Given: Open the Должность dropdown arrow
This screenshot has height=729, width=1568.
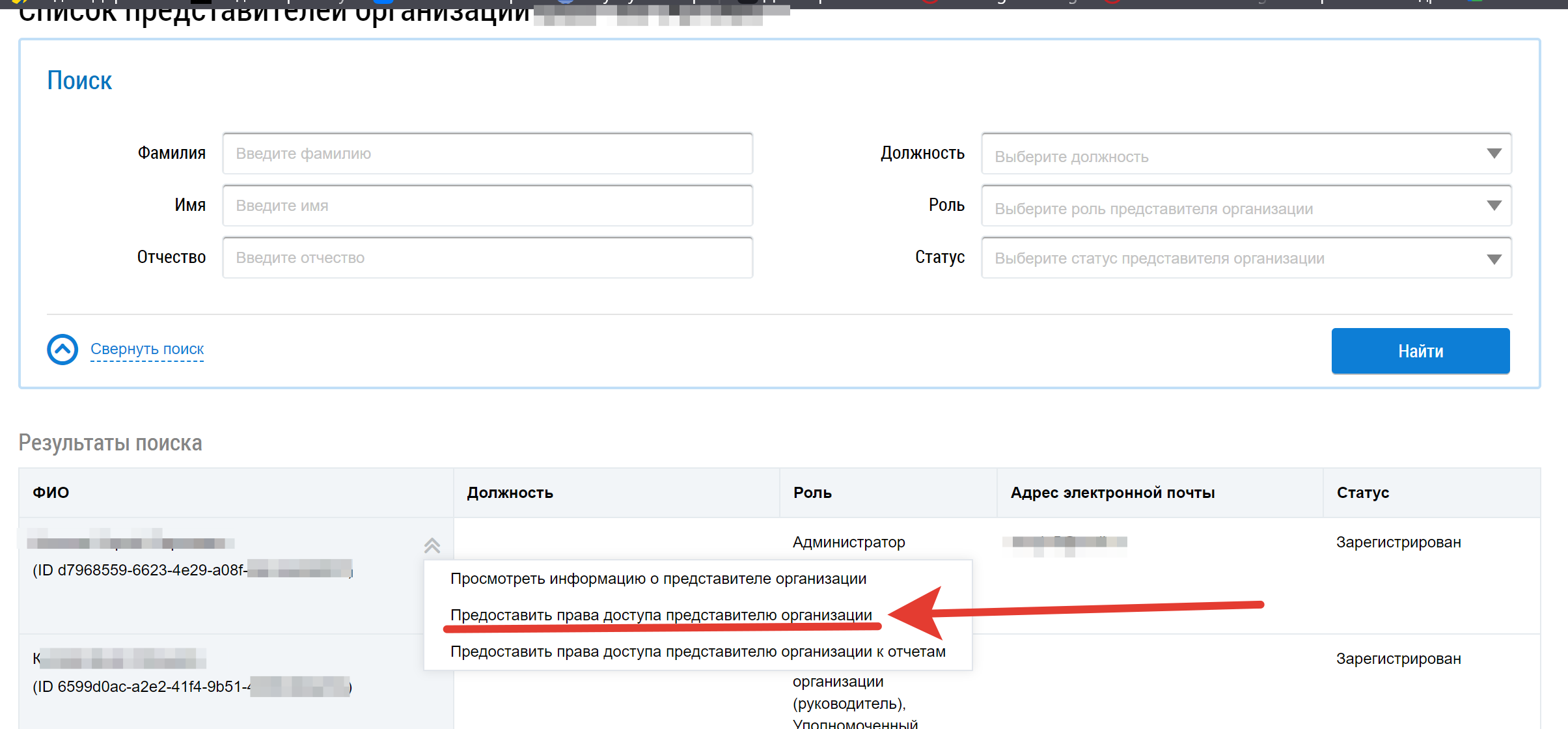Looking at the screenshot, I should pyautogui.click(x=1494, y=154).
